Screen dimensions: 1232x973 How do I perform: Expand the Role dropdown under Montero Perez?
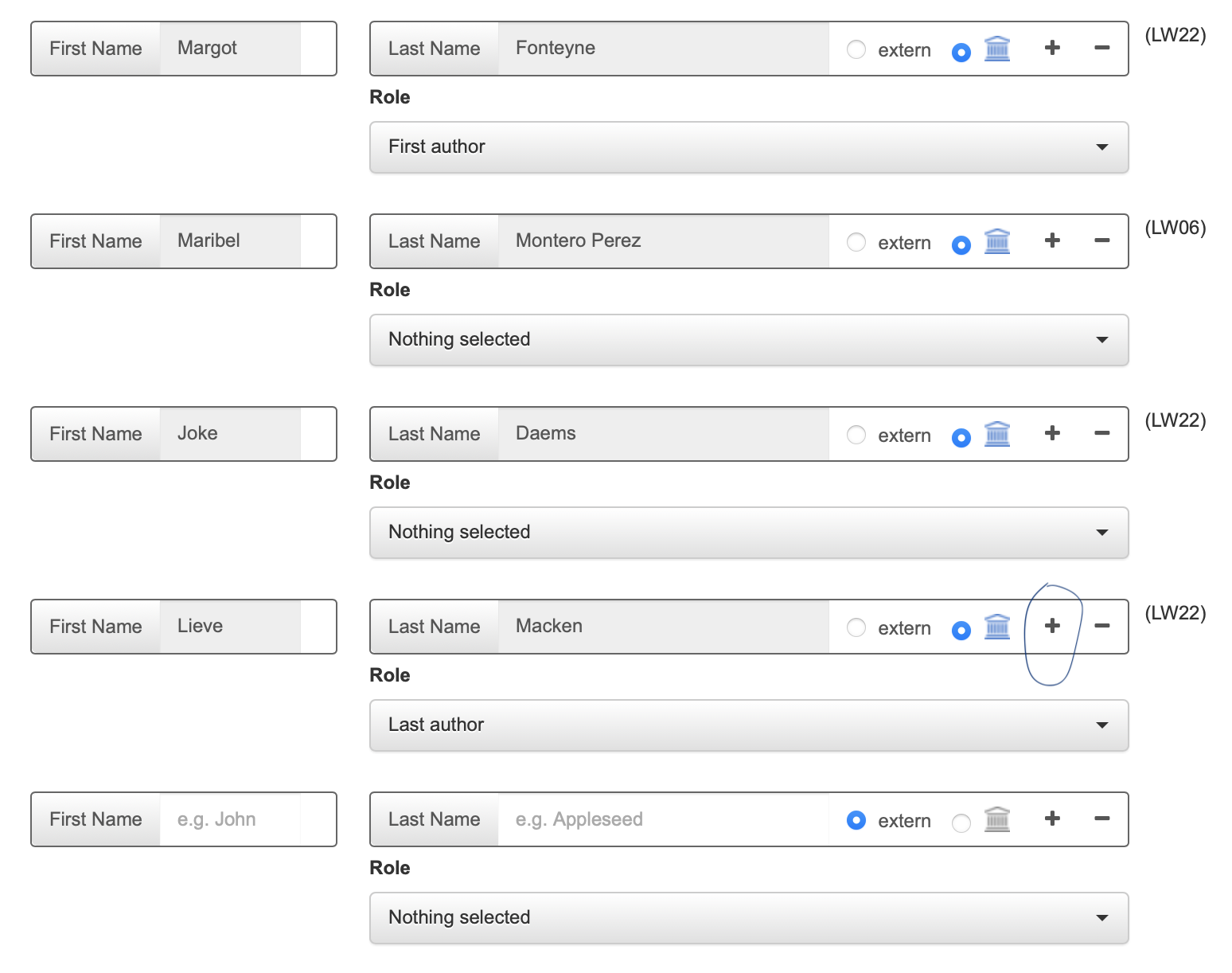pyautogui.click(x=748, y=340)
